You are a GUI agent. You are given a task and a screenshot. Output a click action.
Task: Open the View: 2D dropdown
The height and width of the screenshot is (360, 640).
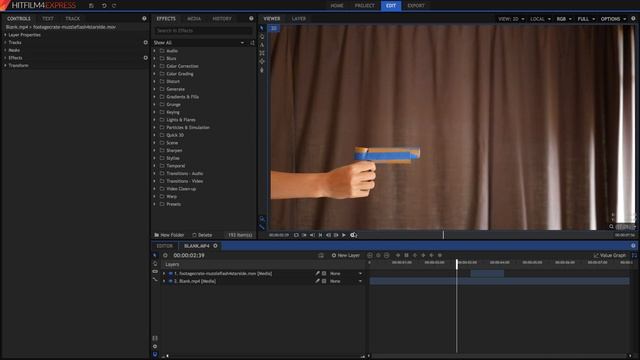[x=511, y=19]
